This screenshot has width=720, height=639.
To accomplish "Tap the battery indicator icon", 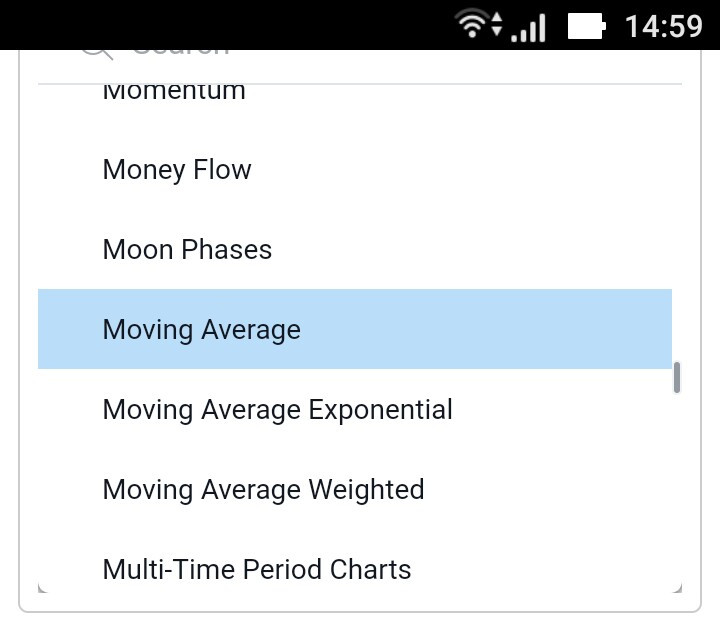I will click(x=587, y=26).
